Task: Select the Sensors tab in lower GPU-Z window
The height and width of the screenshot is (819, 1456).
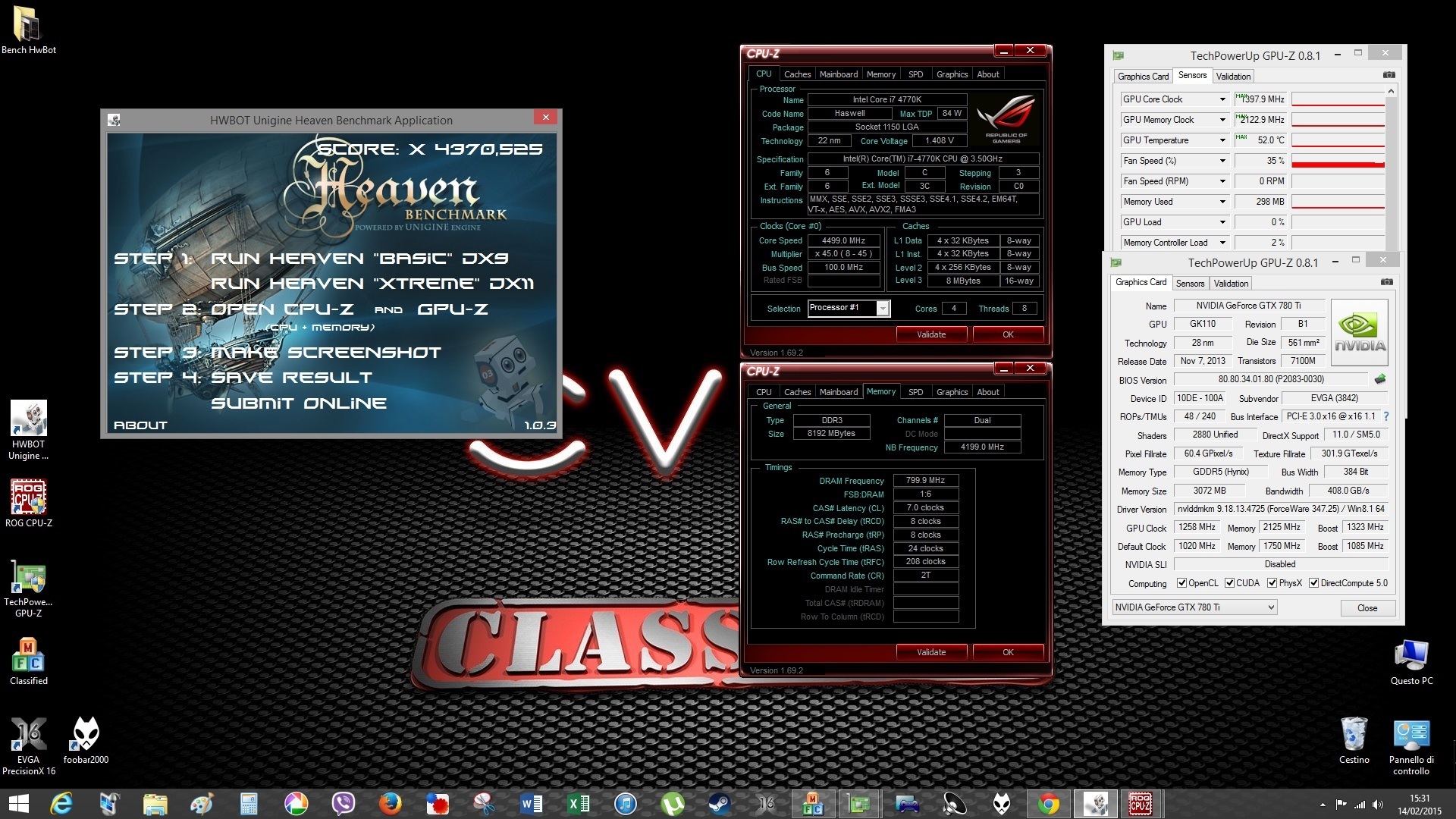Action: (x=1190, y=284)
